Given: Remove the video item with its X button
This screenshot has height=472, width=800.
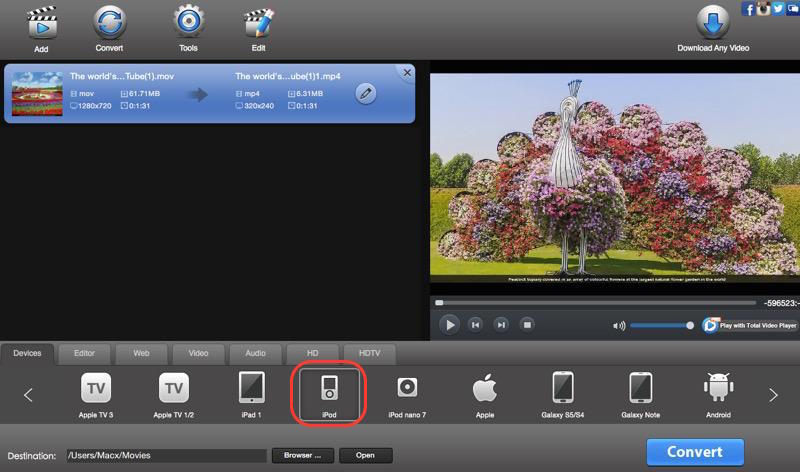Looking at the screenshot, I should [407, 73].
